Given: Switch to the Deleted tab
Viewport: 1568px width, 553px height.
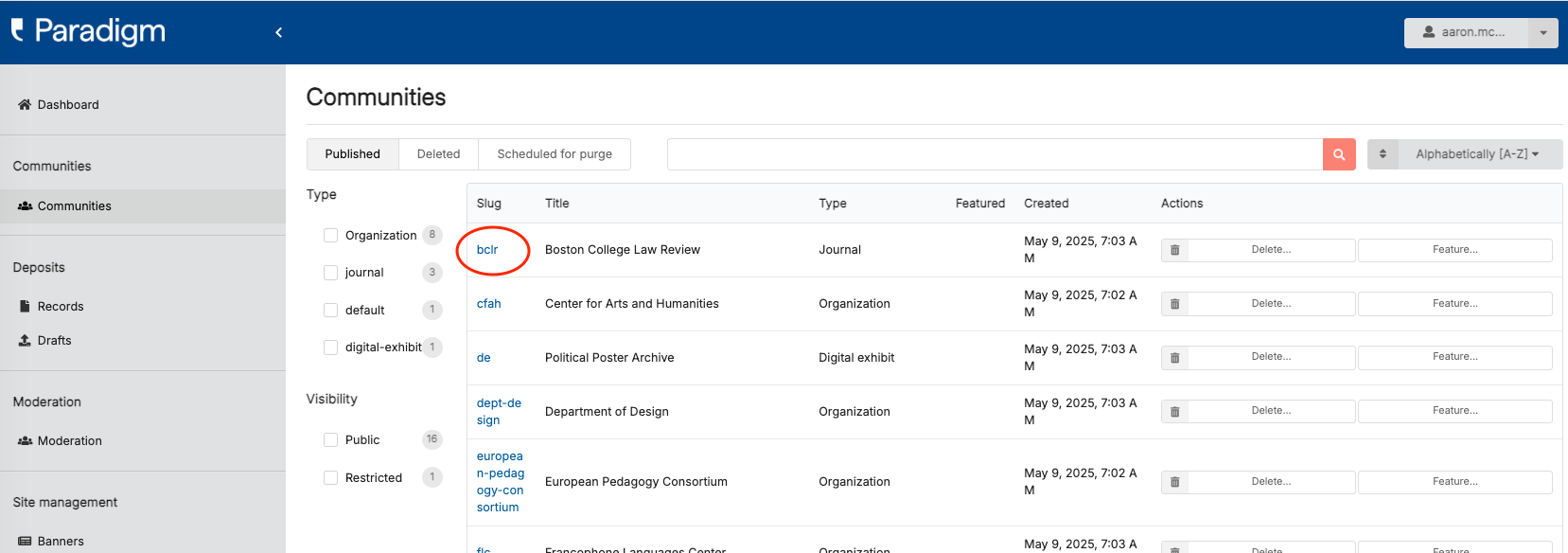Looking at the screenshot, I should point(439,154).
